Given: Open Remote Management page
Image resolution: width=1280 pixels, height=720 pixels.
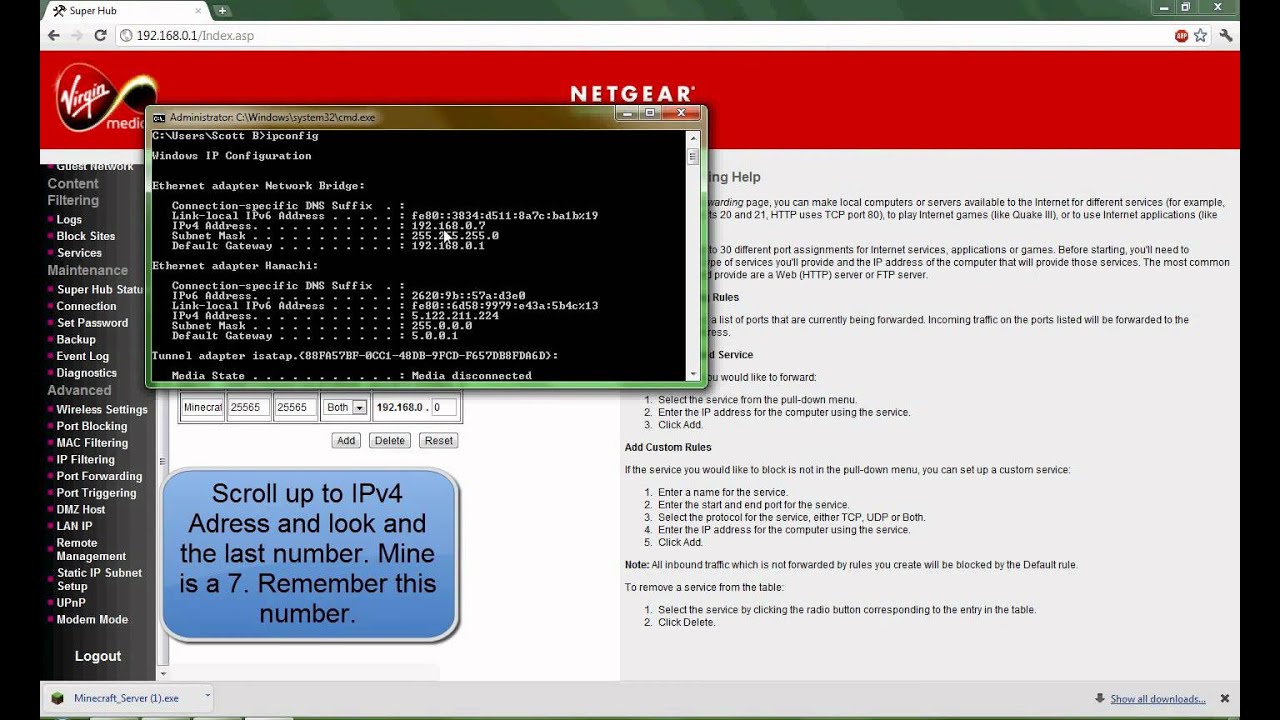Looking at the screenshot, I should pyautogui.click(x=91, y=549).
